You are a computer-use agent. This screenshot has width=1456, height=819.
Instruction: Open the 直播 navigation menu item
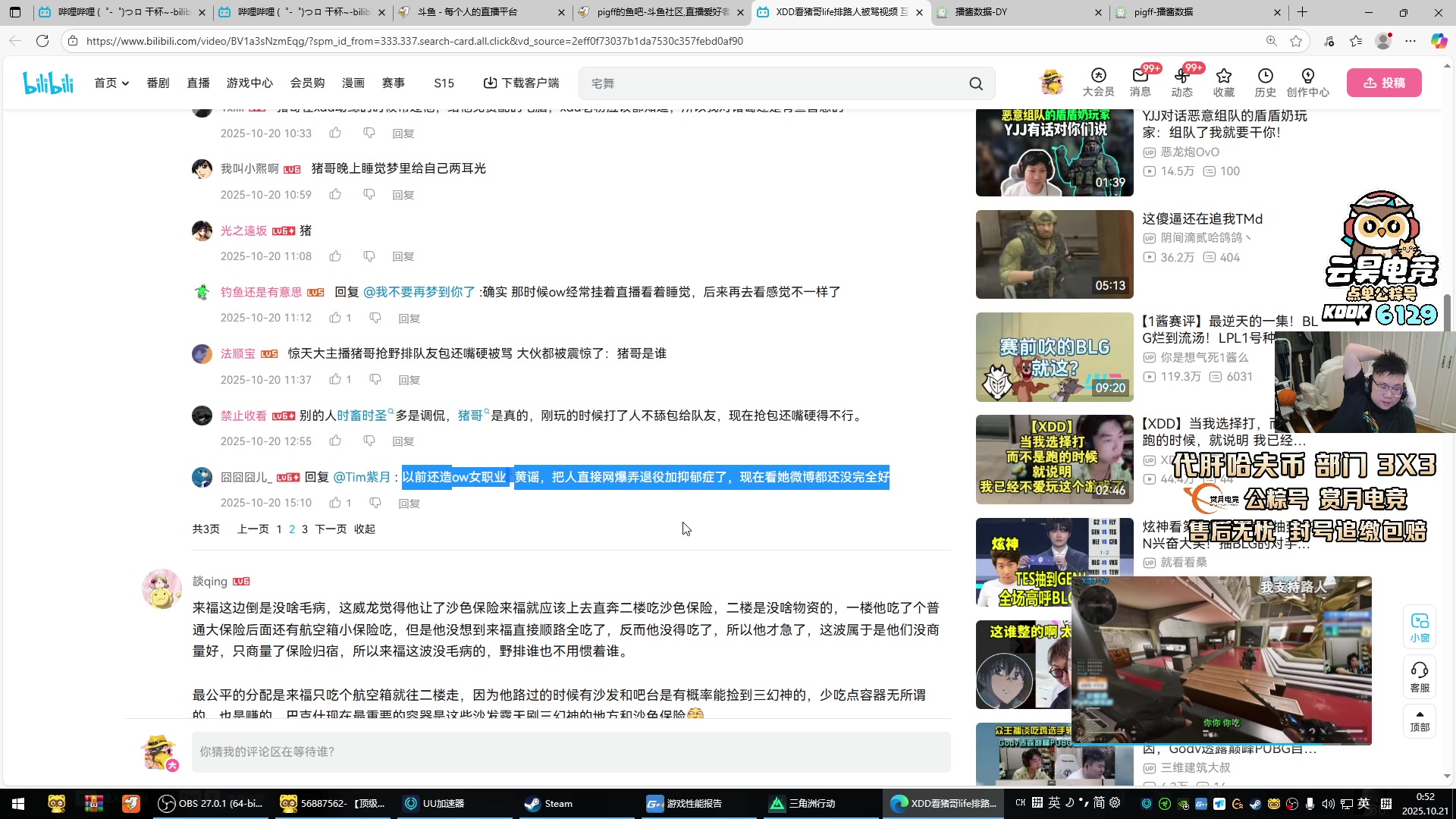tap(198, 83)
